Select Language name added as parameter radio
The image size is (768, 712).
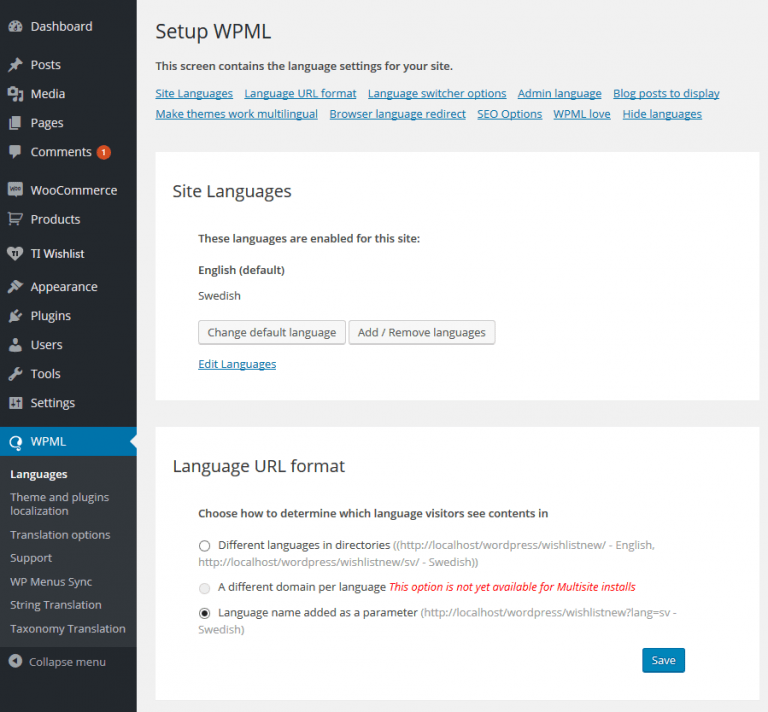pos(204,613)
